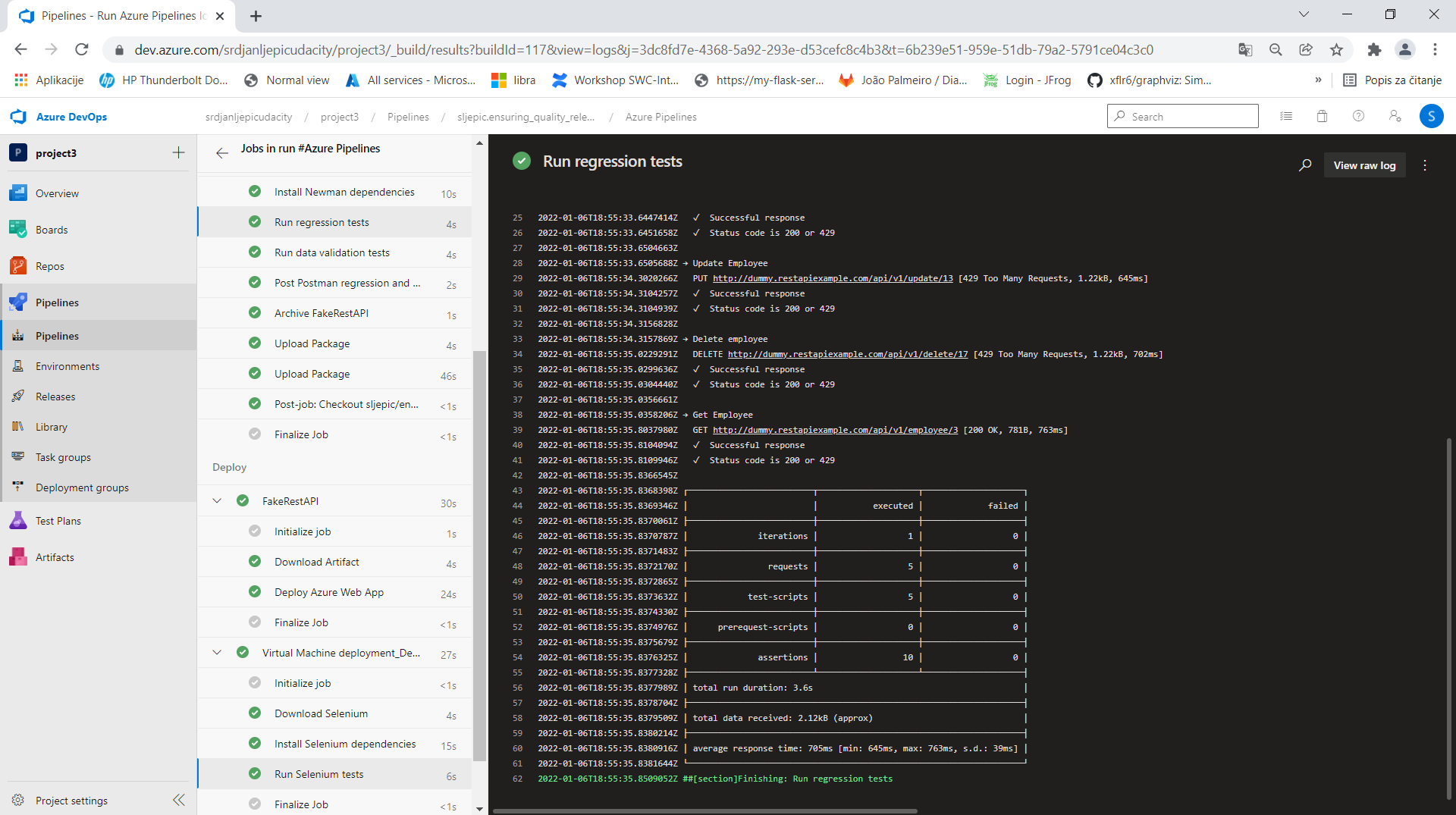Screen dimensions: 1456x815
Task: Select Task groups in the sidebar
Action: point(61,456)
